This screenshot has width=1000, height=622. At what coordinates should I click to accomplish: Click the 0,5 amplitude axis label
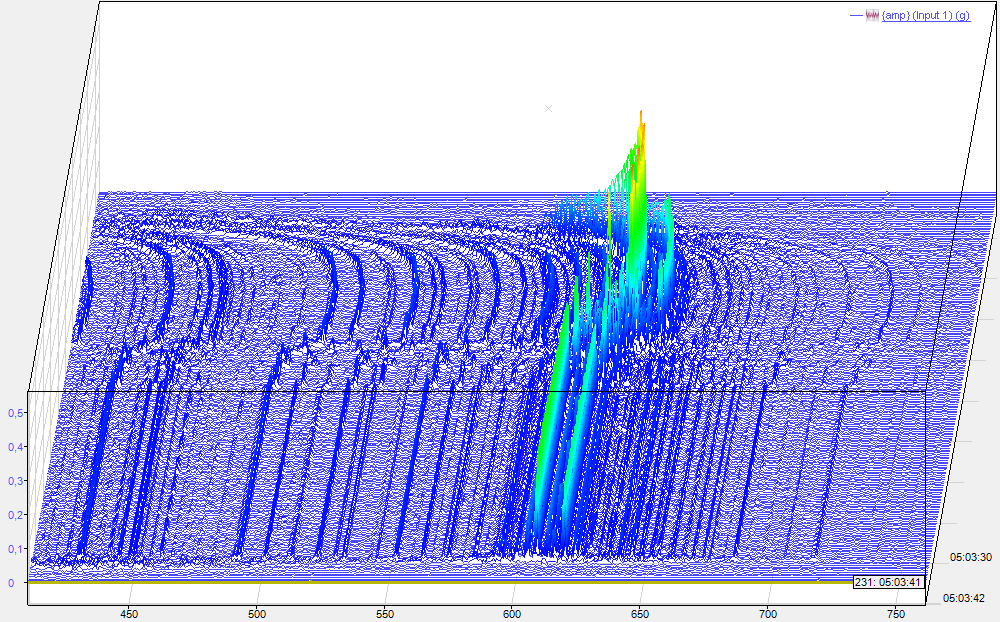point(15,413)
